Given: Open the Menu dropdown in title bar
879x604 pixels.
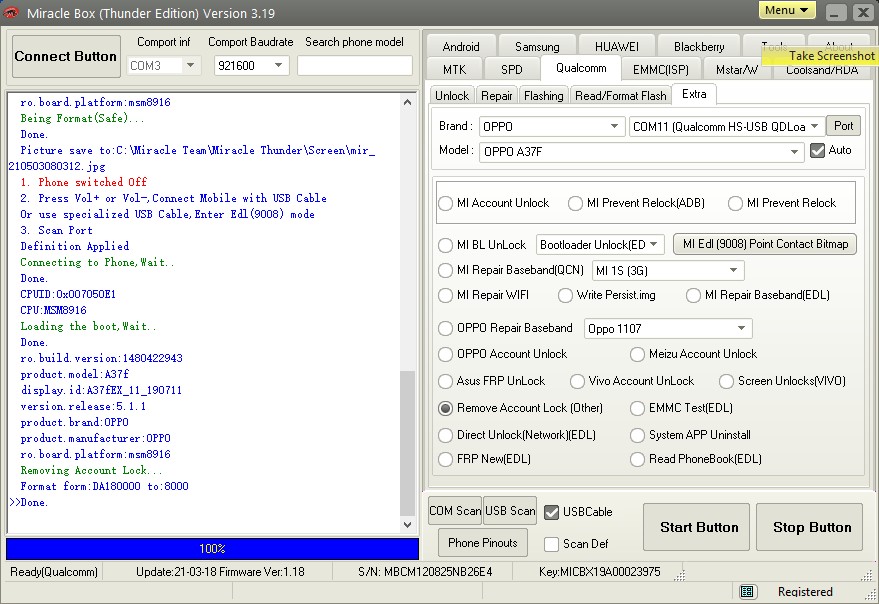Looking at the screenshot, I should 787,10.
